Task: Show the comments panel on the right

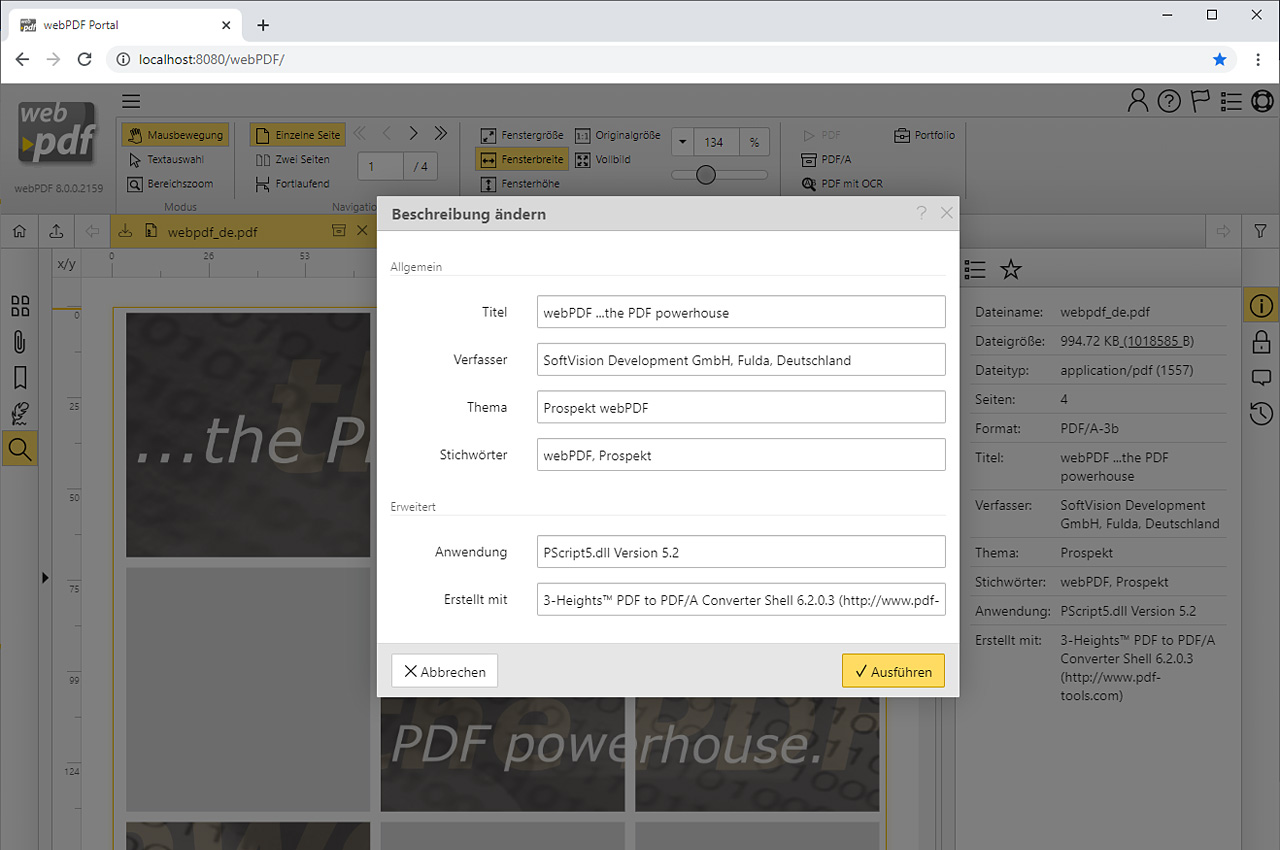Action: pos(1260,377)
